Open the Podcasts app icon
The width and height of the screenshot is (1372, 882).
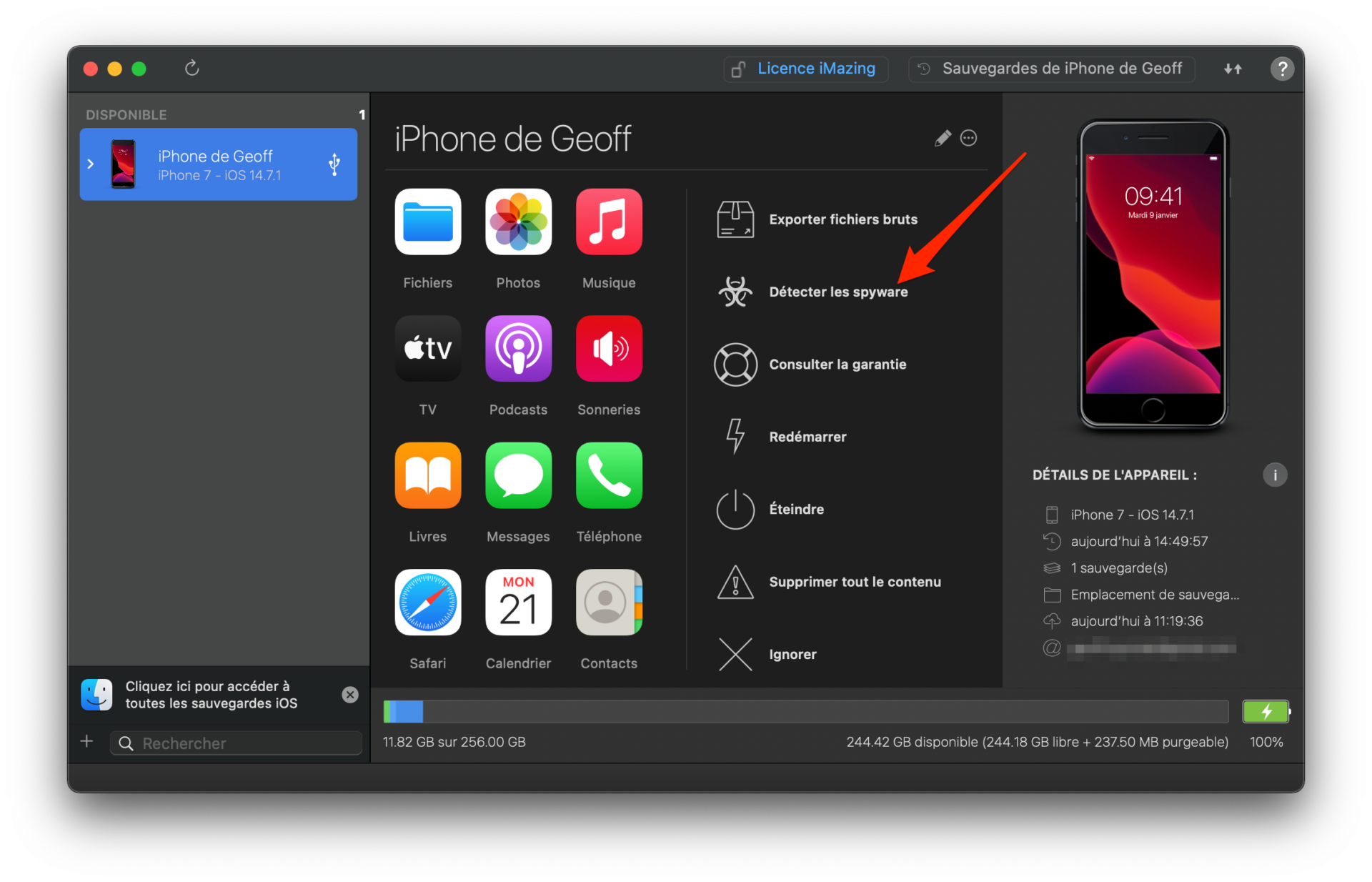(x=518, y=348)
